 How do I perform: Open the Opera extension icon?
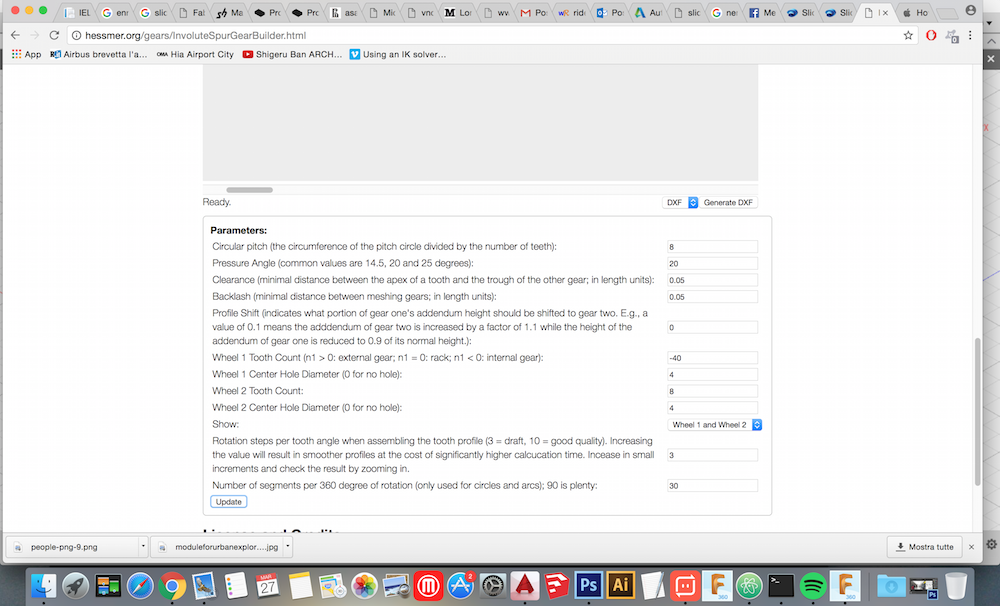coord(931,36)
